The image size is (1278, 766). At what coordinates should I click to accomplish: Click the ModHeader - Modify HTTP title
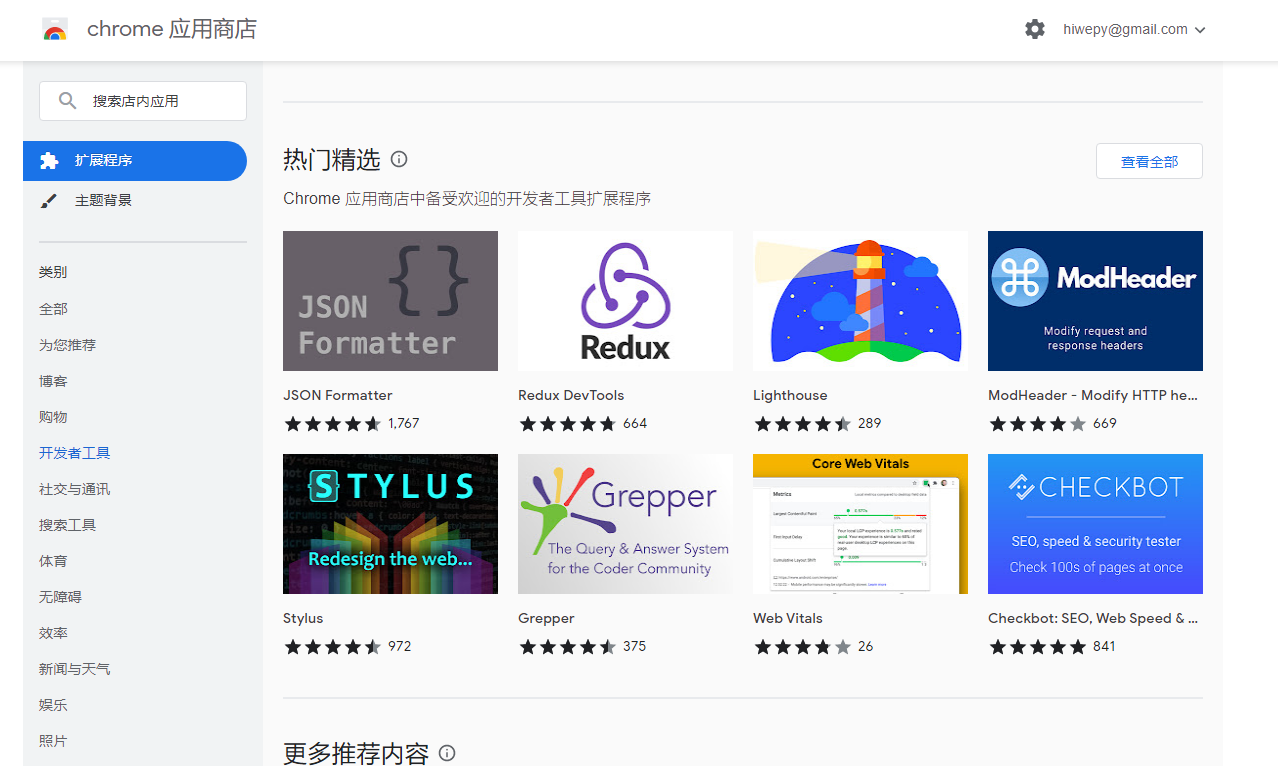[1093, 395]
